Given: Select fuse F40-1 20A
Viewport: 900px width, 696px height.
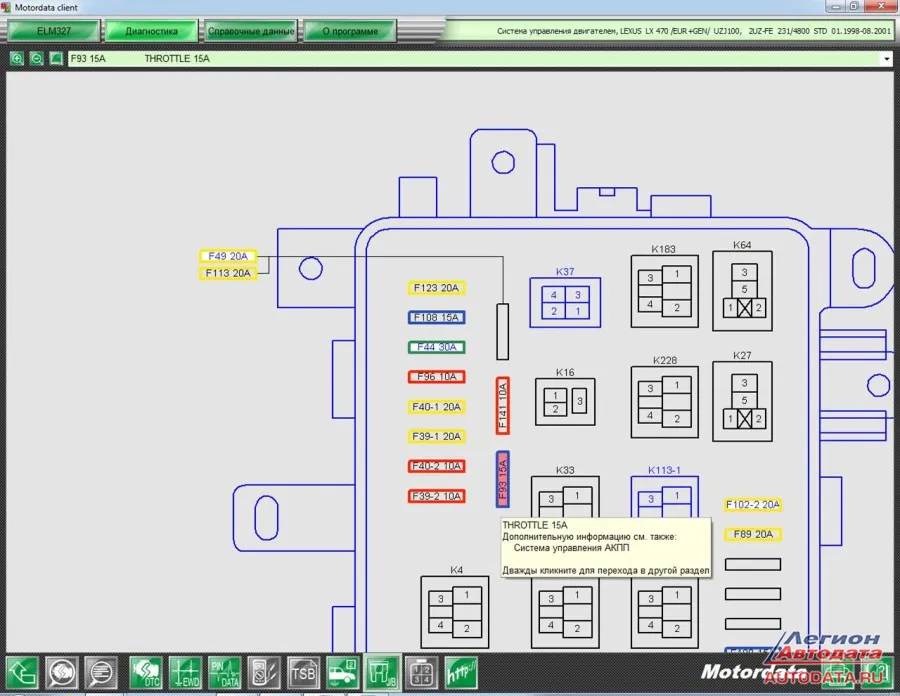Looking at the screenshot, I should click(x=436, y=407).
